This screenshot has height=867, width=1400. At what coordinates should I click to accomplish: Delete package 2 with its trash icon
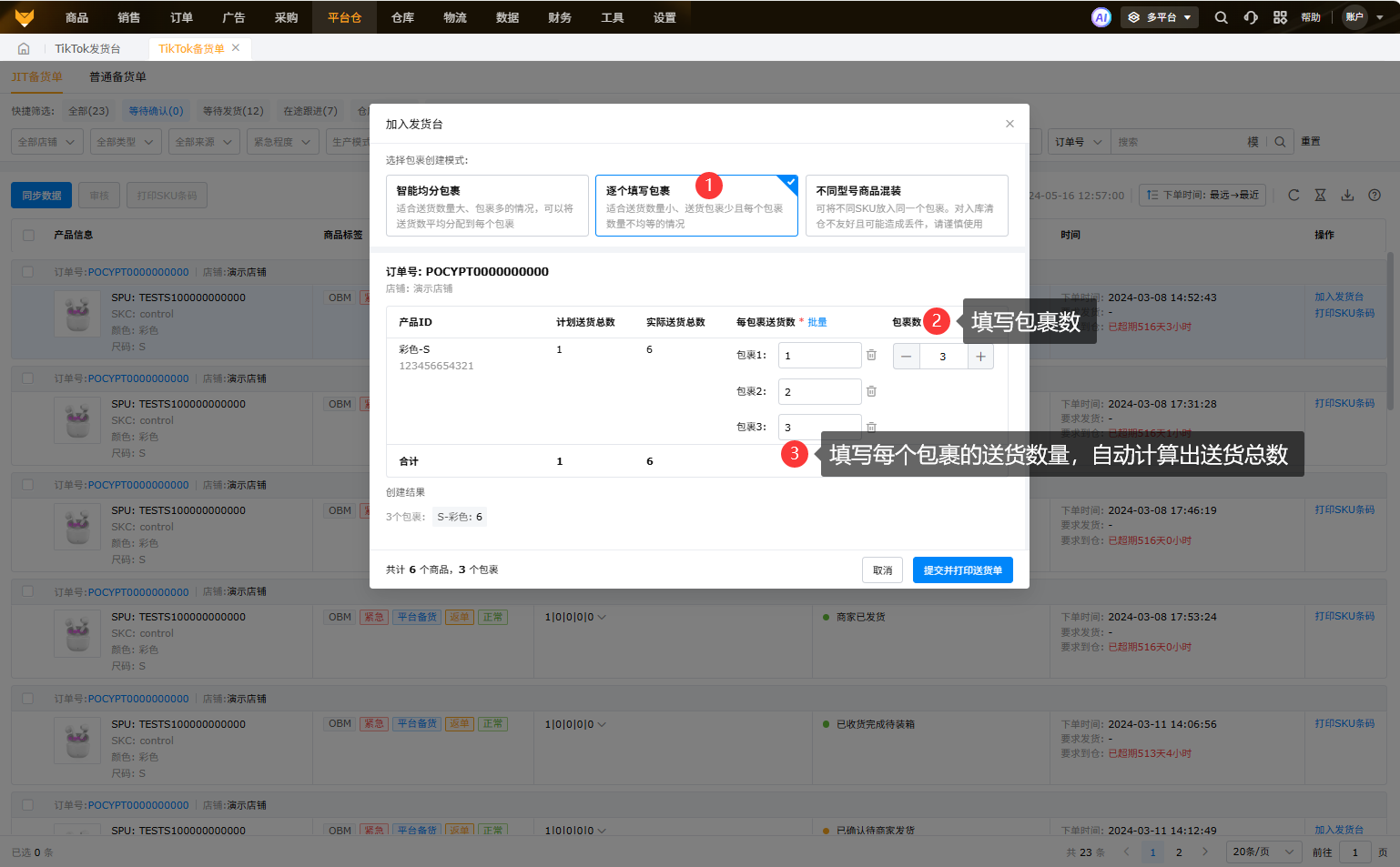tap(871, 391)
